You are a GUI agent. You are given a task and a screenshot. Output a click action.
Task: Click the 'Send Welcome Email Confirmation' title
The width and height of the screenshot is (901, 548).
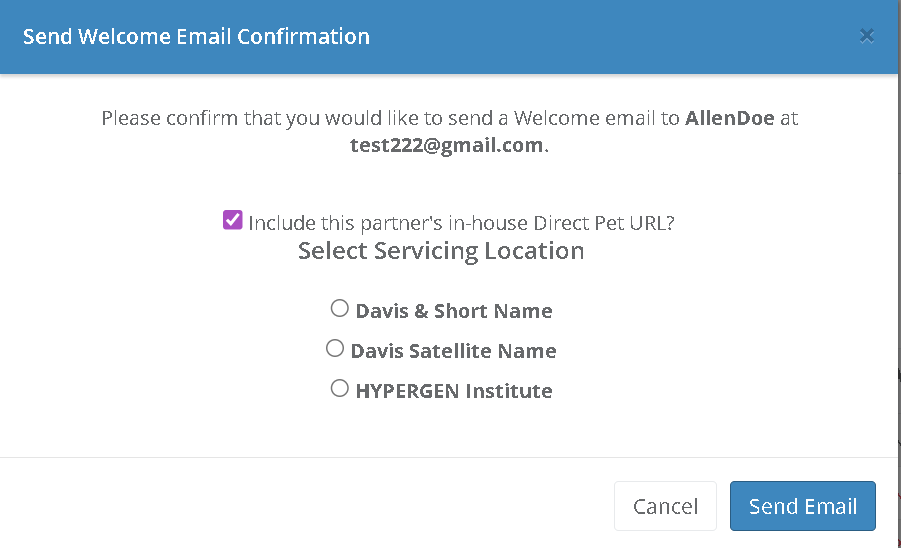coord(196,37)
